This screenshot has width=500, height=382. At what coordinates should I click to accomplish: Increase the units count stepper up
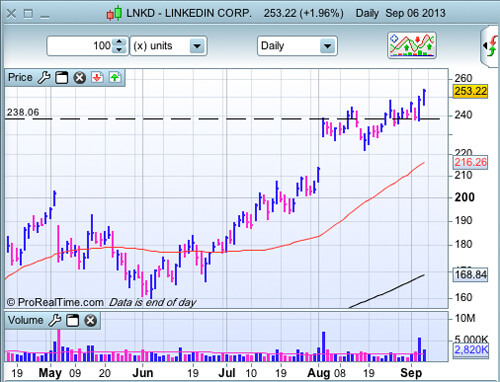(119, 42)
